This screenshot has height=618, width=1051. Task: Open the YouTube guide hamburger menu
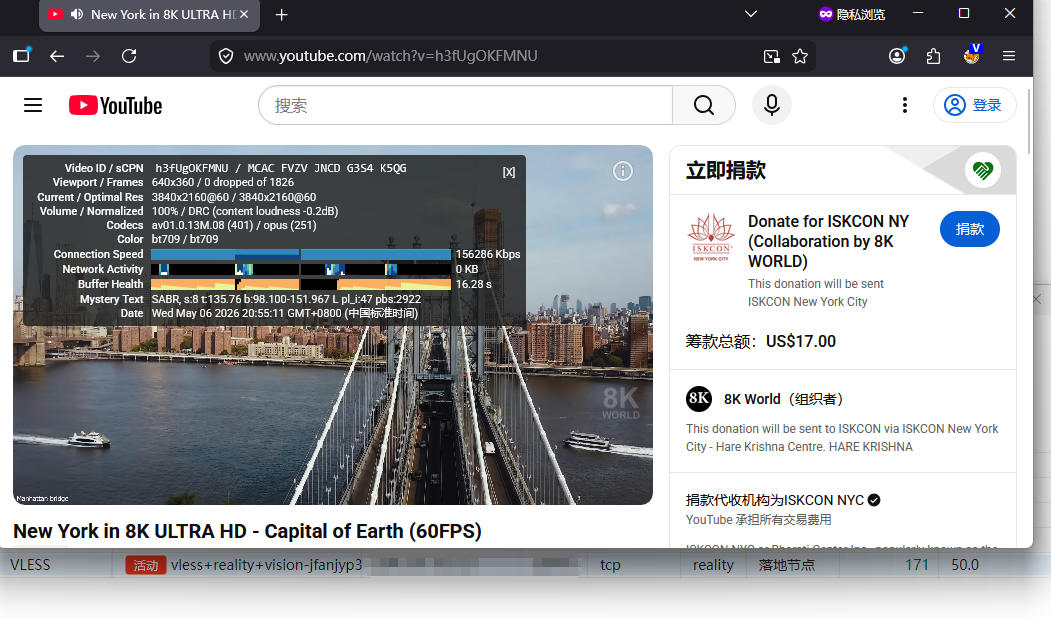(33, 105)
